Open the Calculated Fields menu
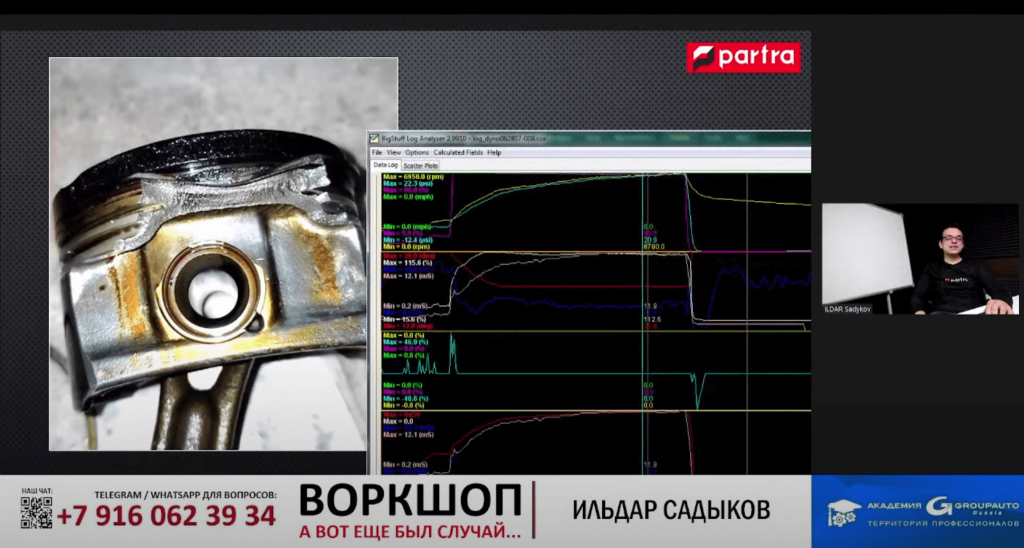The height and width of the screenshot is (548, 1024). point(458,152)
